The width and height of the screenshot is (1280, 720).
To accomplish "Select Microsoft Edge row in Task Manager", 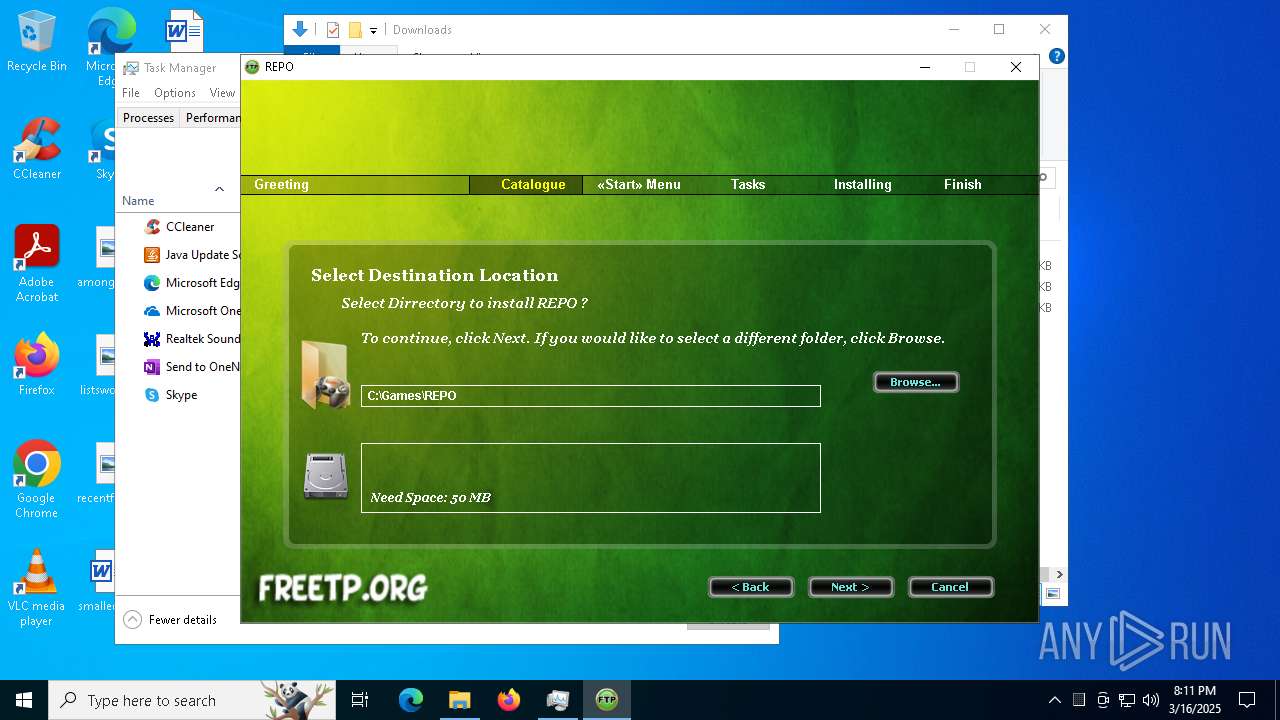I will pyautogui.click(x=178, y=283).
